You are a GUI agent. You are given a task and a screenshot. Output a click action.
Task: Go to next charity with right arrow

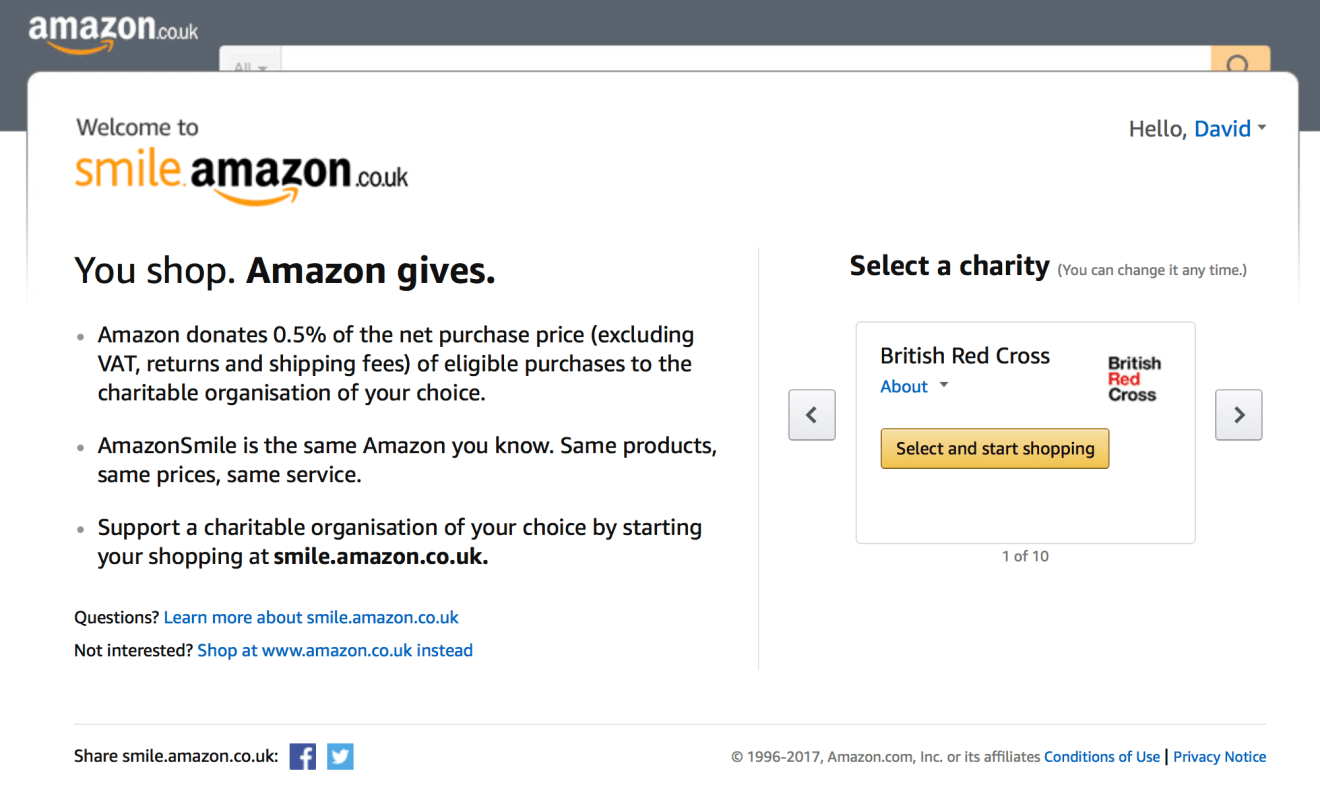pyautogui.click(x=1238, y=415)
